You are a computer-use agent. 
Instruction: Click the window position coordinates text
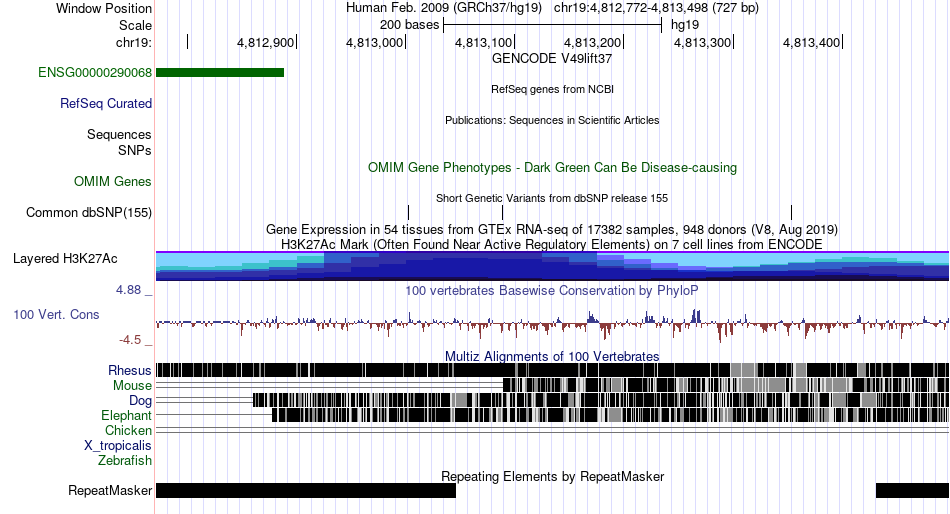point(656,8)
